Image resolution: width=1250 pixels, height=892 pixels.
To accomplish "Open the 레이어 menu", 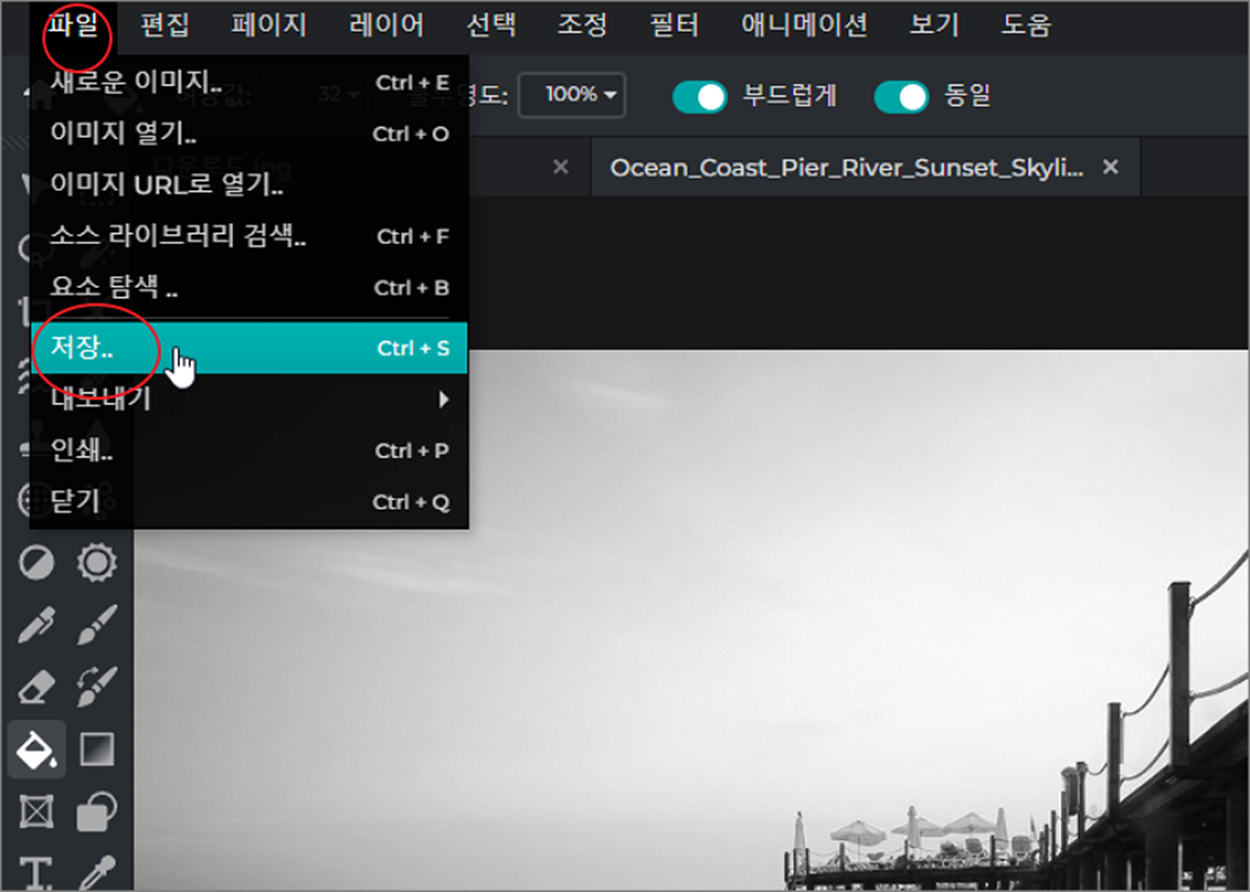I will click(x=387, y=24).
